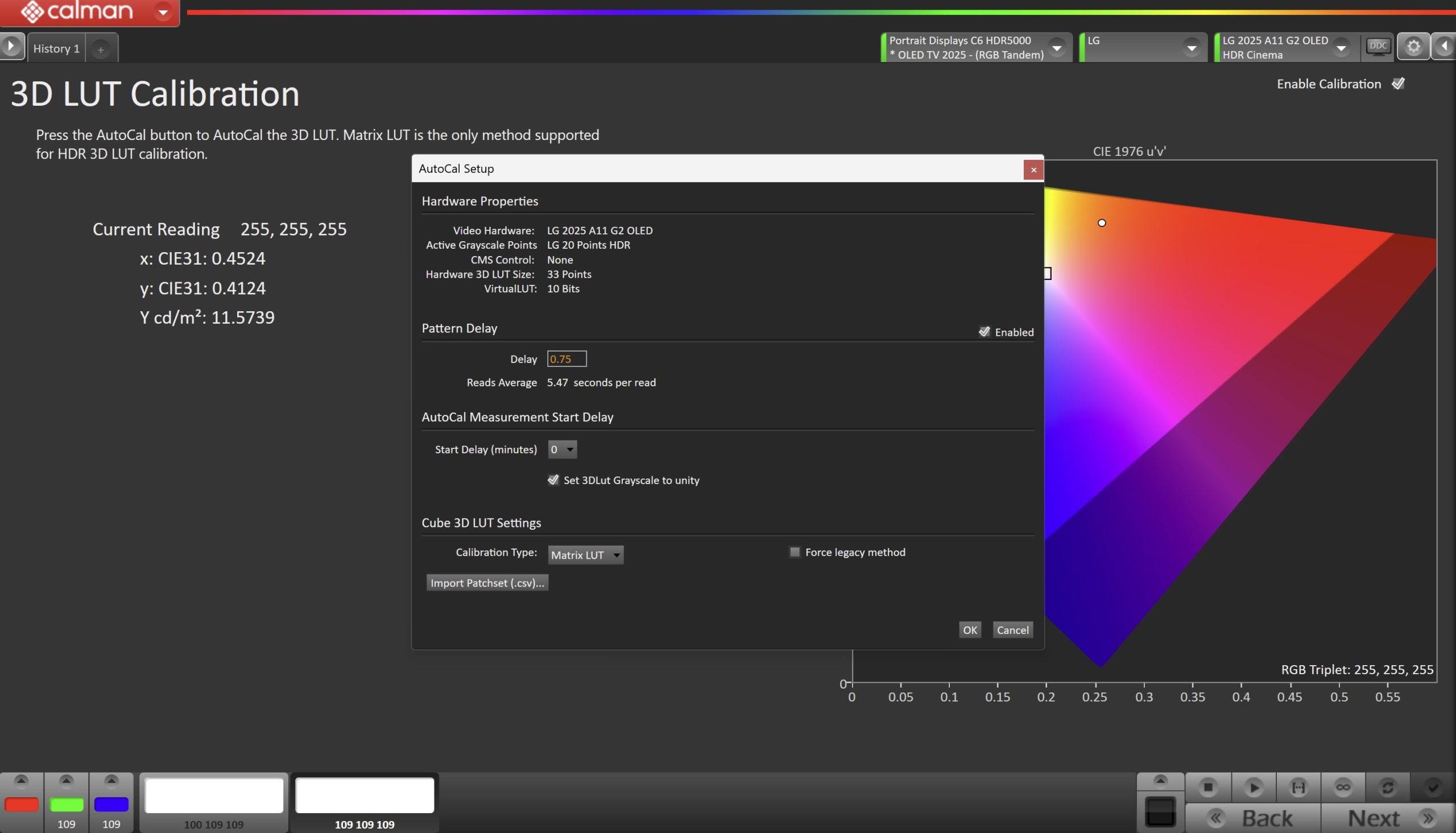Click the x: CIE31: 0.4524 value
Viewport: 1456px width, 833px height.
pos(202,258)
